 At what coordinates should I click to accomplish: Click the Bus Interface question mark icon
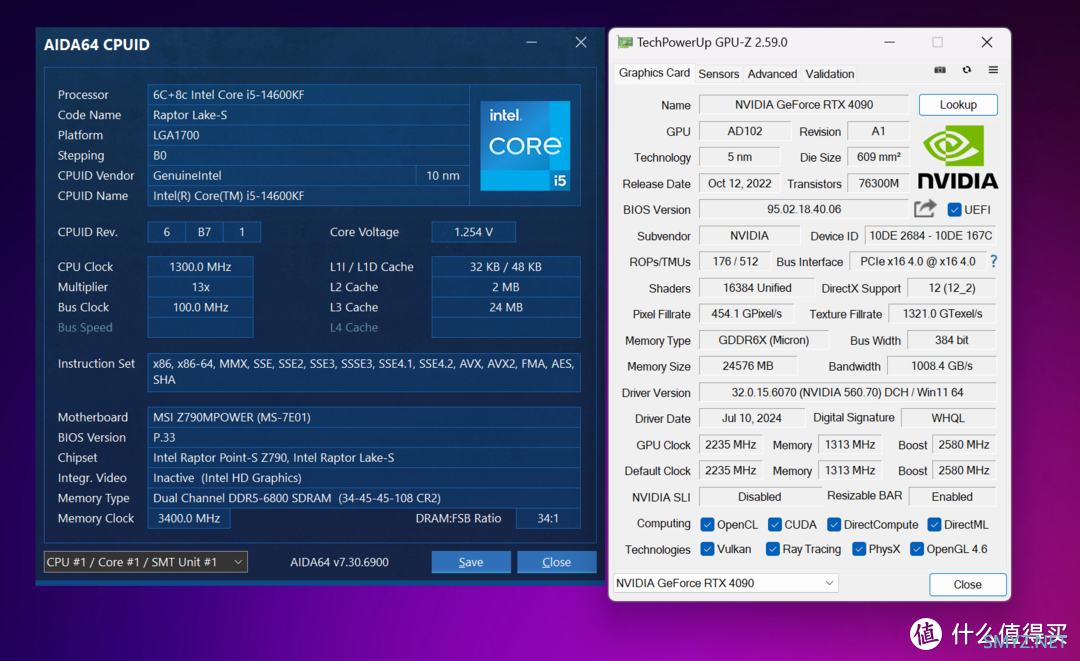[993, 262]
